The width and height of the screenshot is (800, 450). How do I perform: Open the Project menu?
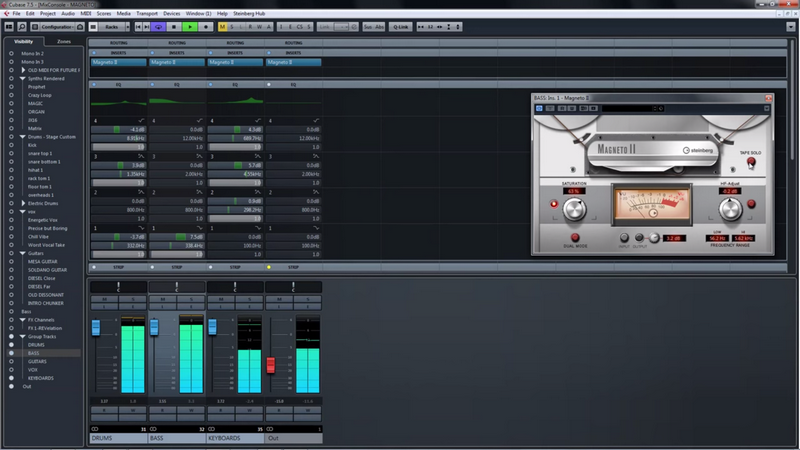click(x=47, y=13)
